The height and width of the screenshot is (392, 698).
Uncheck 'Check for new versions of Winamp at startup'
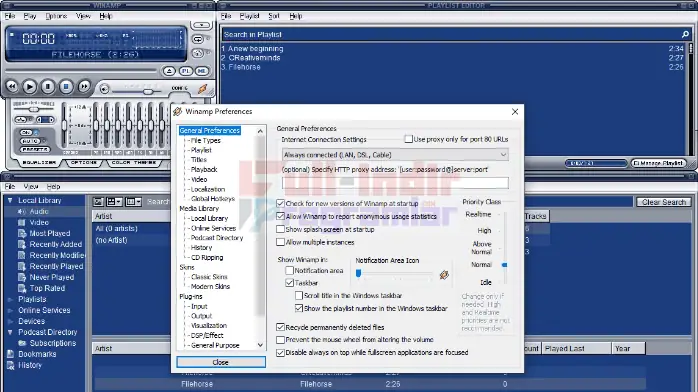point(280,203)
